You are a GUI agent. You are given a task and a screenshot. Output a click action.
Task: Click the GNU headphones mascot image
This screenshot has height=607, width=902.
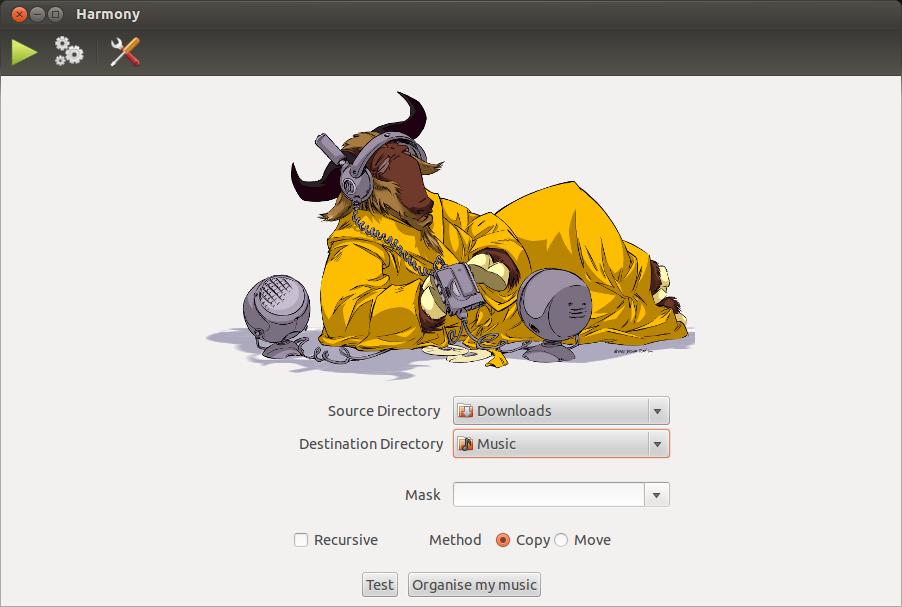click(x=450, y=235)
